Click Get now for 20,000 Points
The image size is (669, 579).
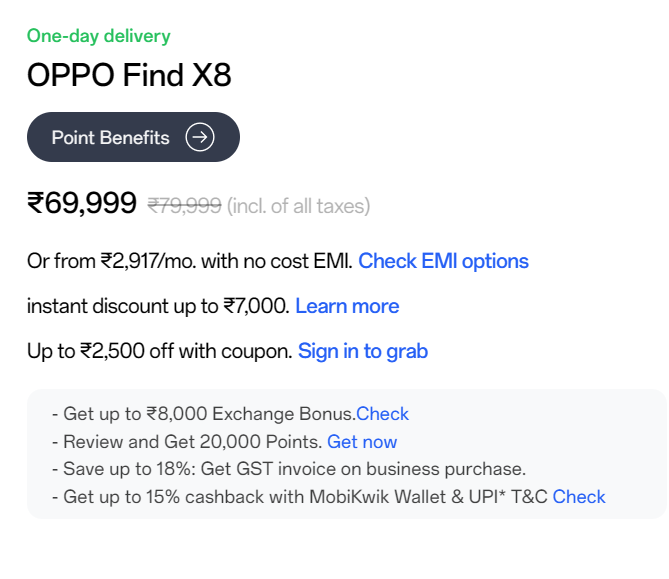point(362,441)
